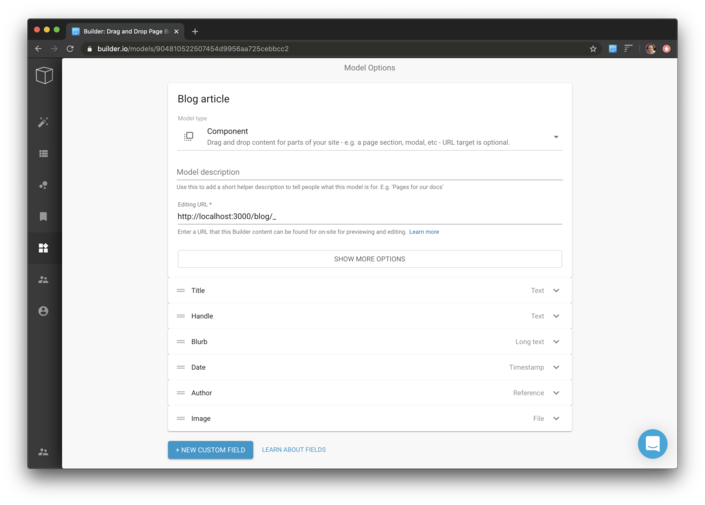Click the Long text type label
705x505 pixels.
click(x=530, y=342)
